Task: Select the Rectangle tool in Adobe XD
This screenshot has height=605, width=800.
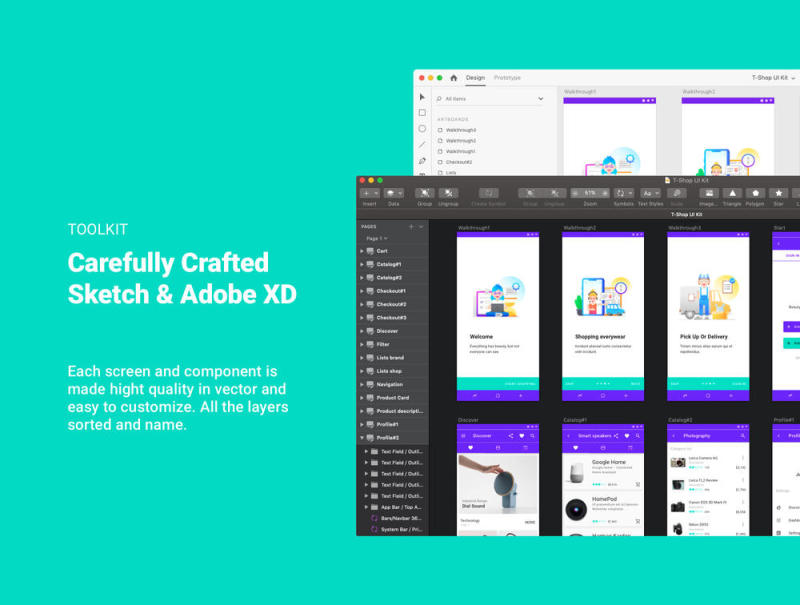Action: pos(422,113)
